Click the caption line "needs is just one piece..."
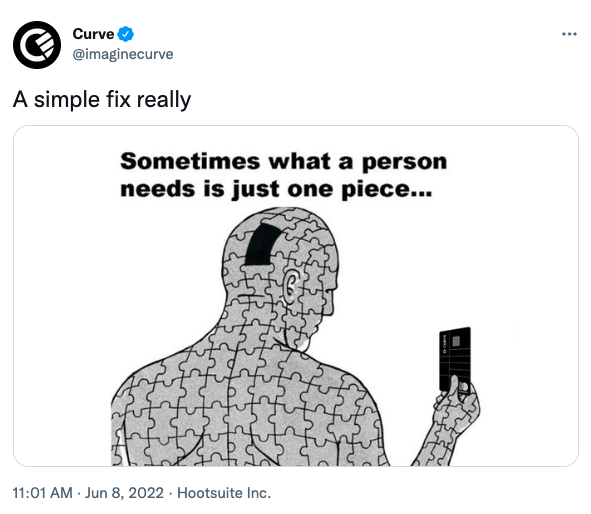591x514 pixels. [x=276, y=189]
